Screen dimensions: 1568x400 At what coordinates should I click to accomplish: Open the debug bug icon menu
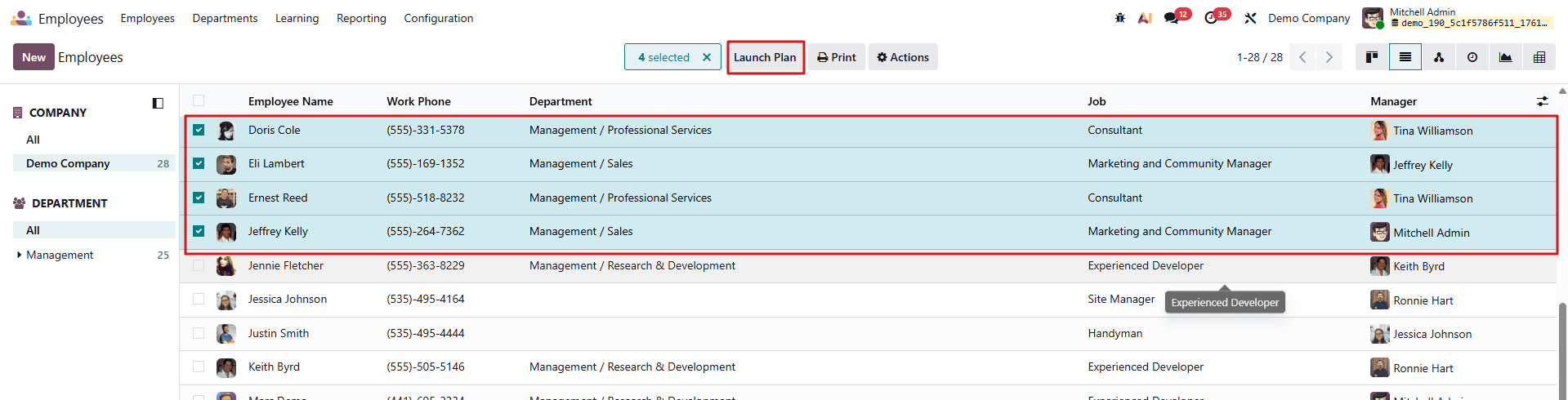(1119, 18)
